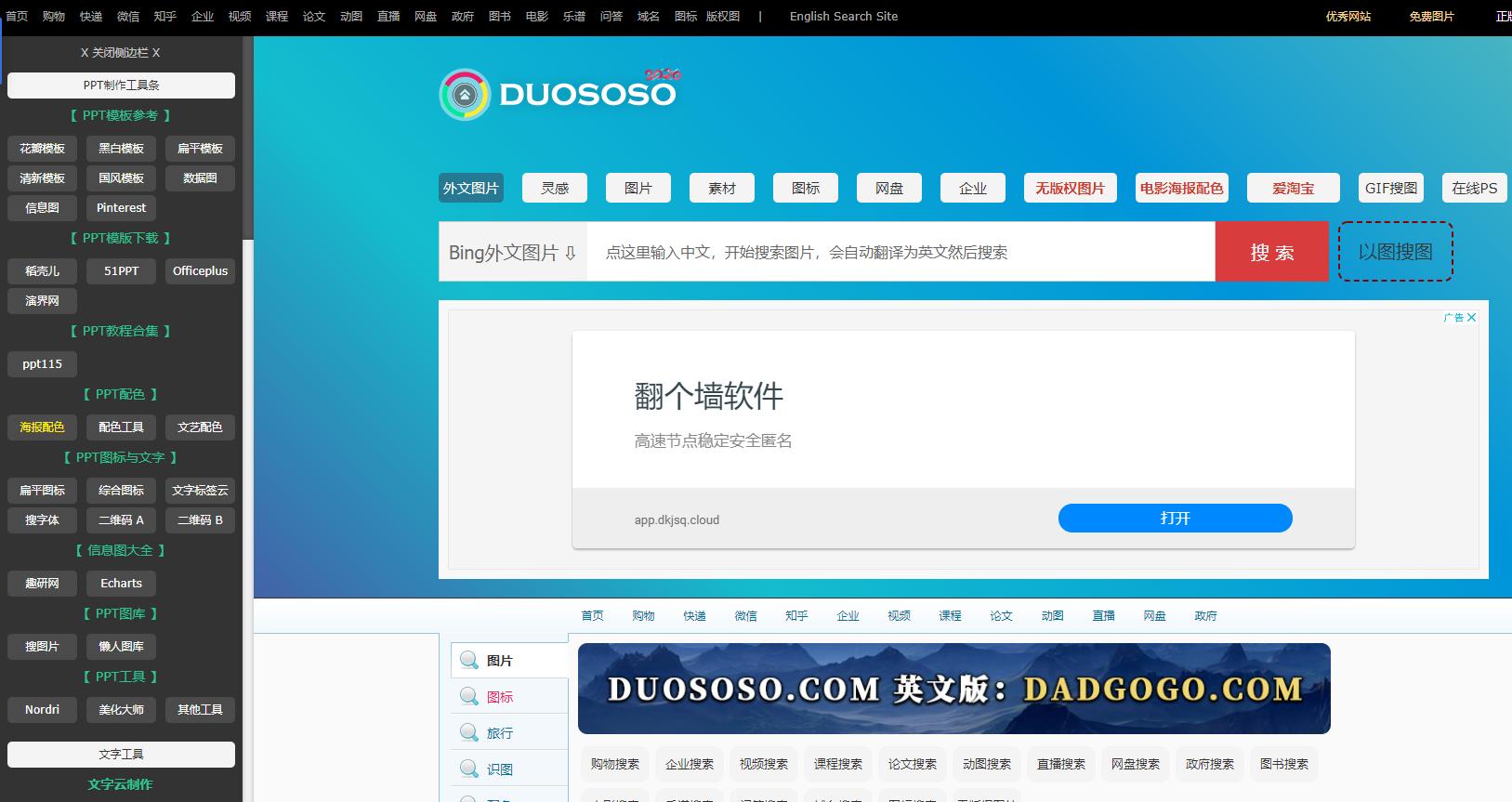Open 演界网 in the sidebar
This screenshot has width=1512, height=802.
(42, 301)
